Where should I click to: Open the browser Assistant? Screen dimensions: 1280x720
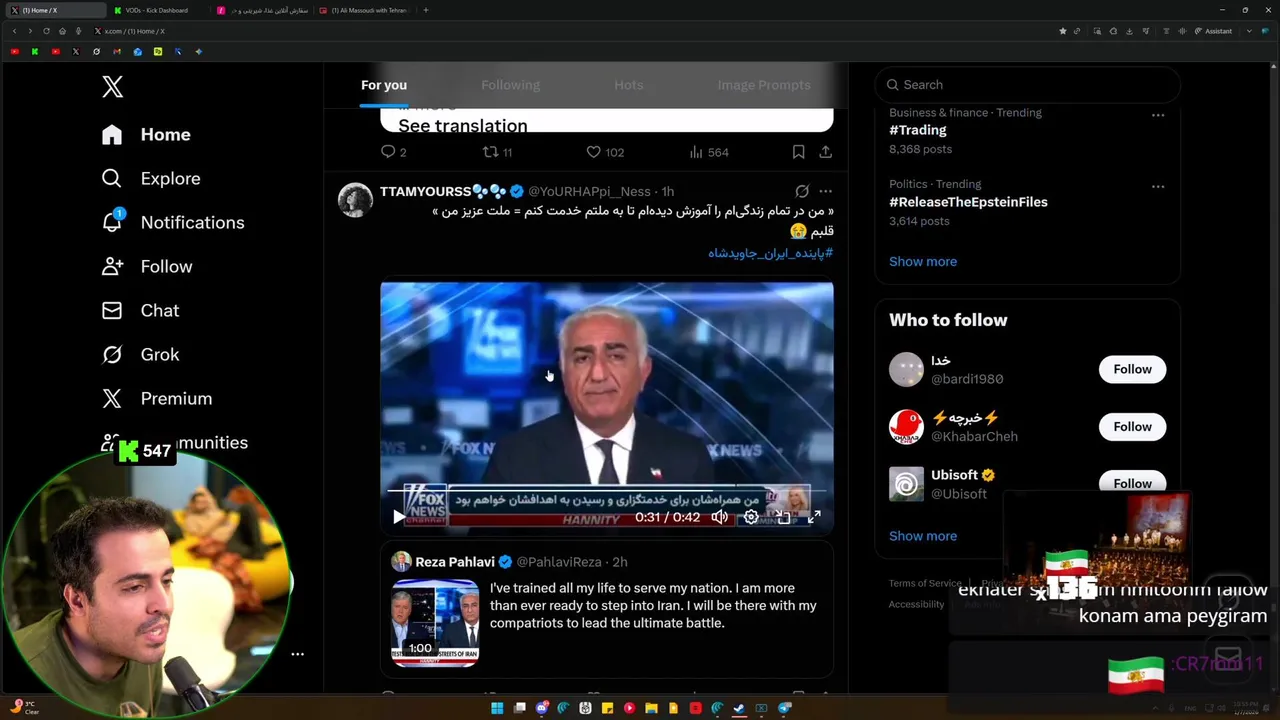[1213, 31]
